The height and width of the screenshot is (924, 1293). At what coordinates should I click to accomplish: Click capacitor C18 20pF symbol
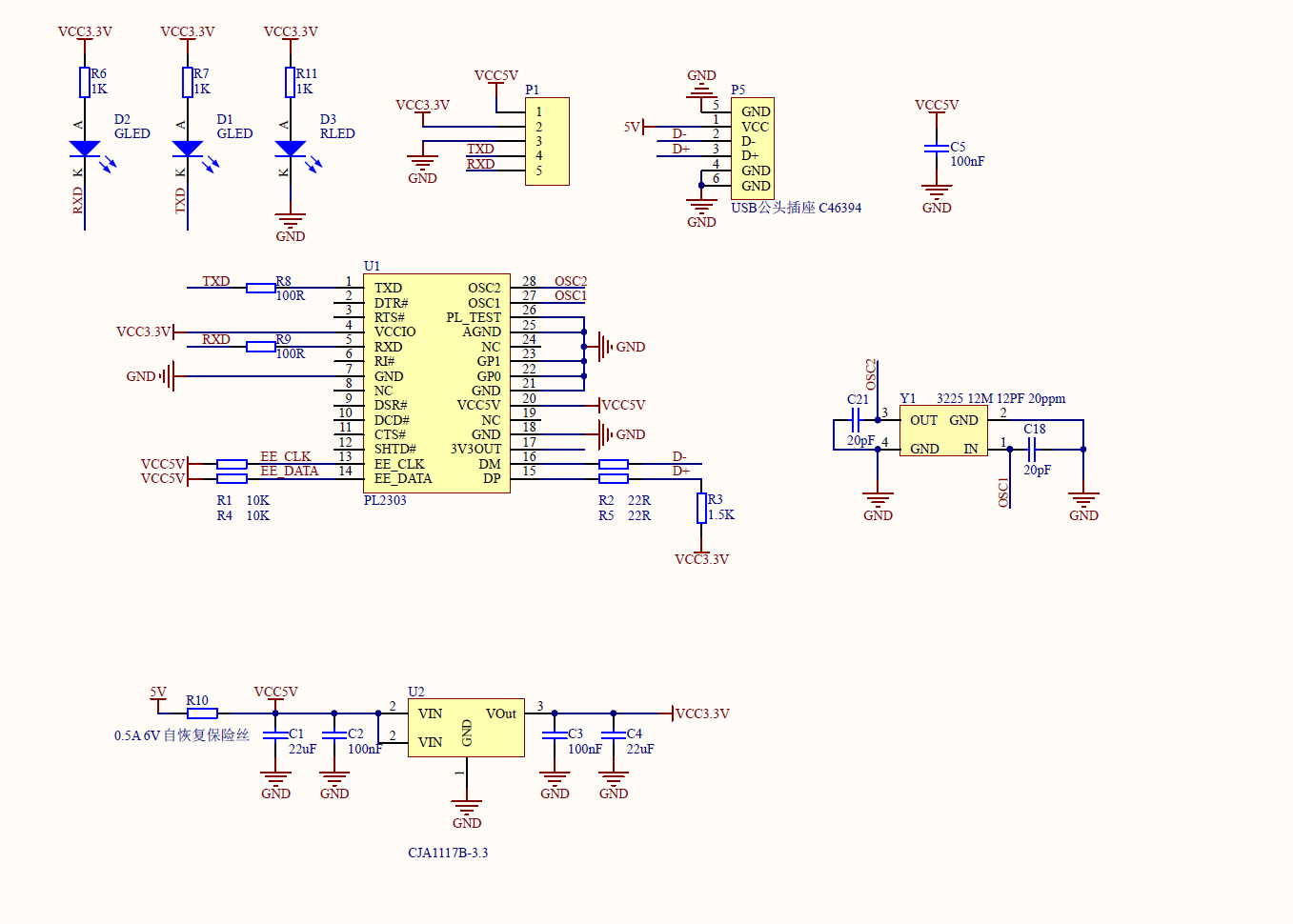pos(1032,449)
